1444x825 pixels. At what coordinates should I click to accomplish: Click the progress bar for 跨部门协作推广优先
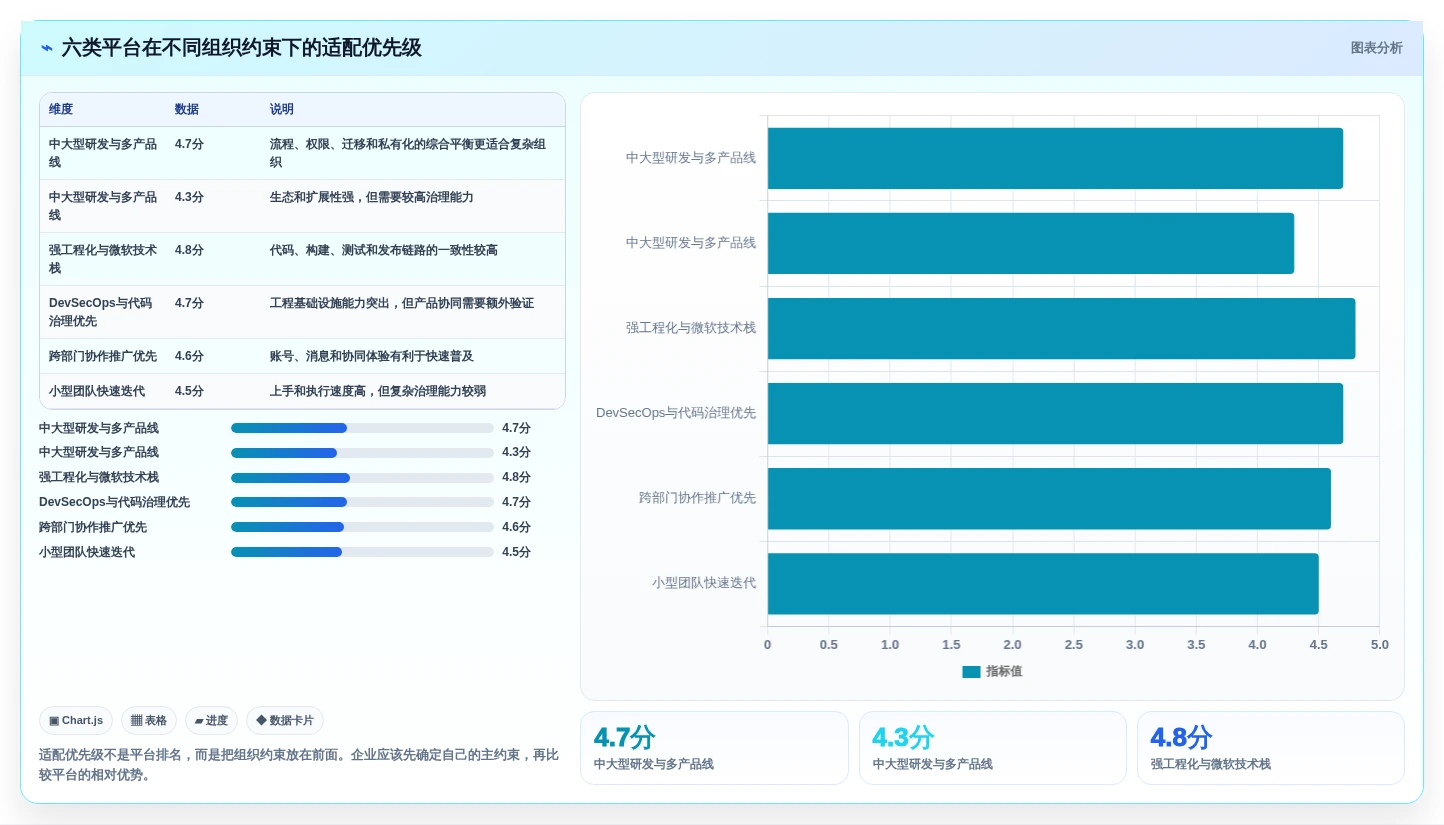[362, 527]
